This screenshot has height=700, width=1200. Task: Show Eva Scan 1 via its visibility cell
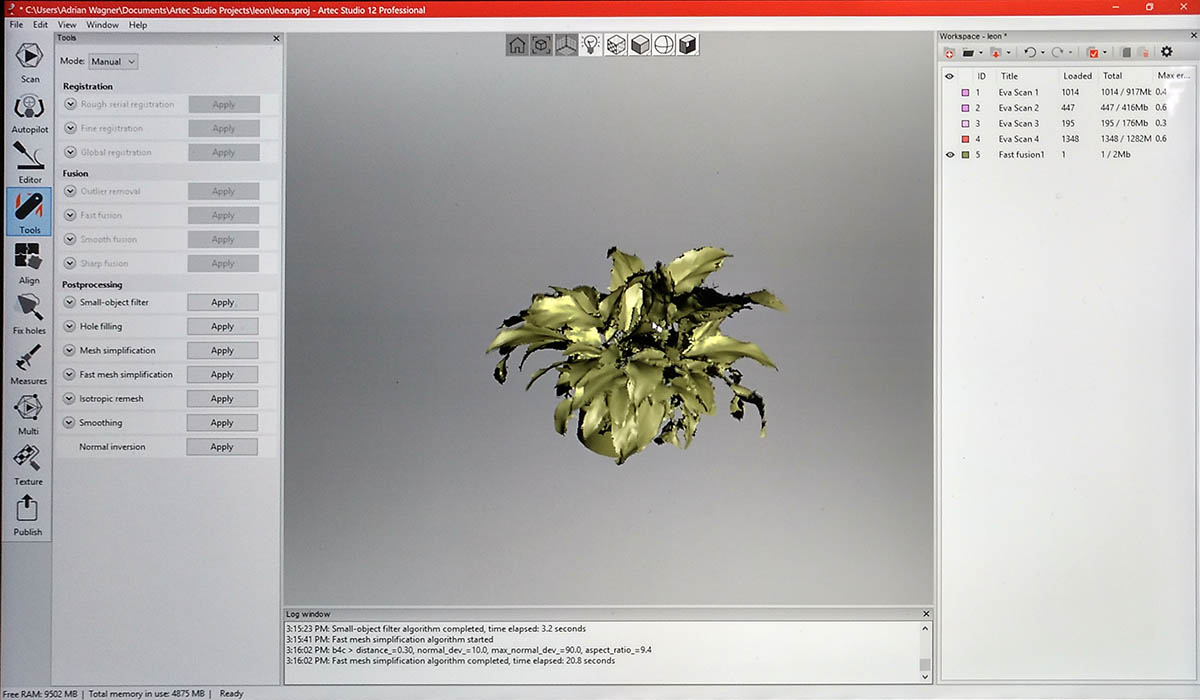950,92
